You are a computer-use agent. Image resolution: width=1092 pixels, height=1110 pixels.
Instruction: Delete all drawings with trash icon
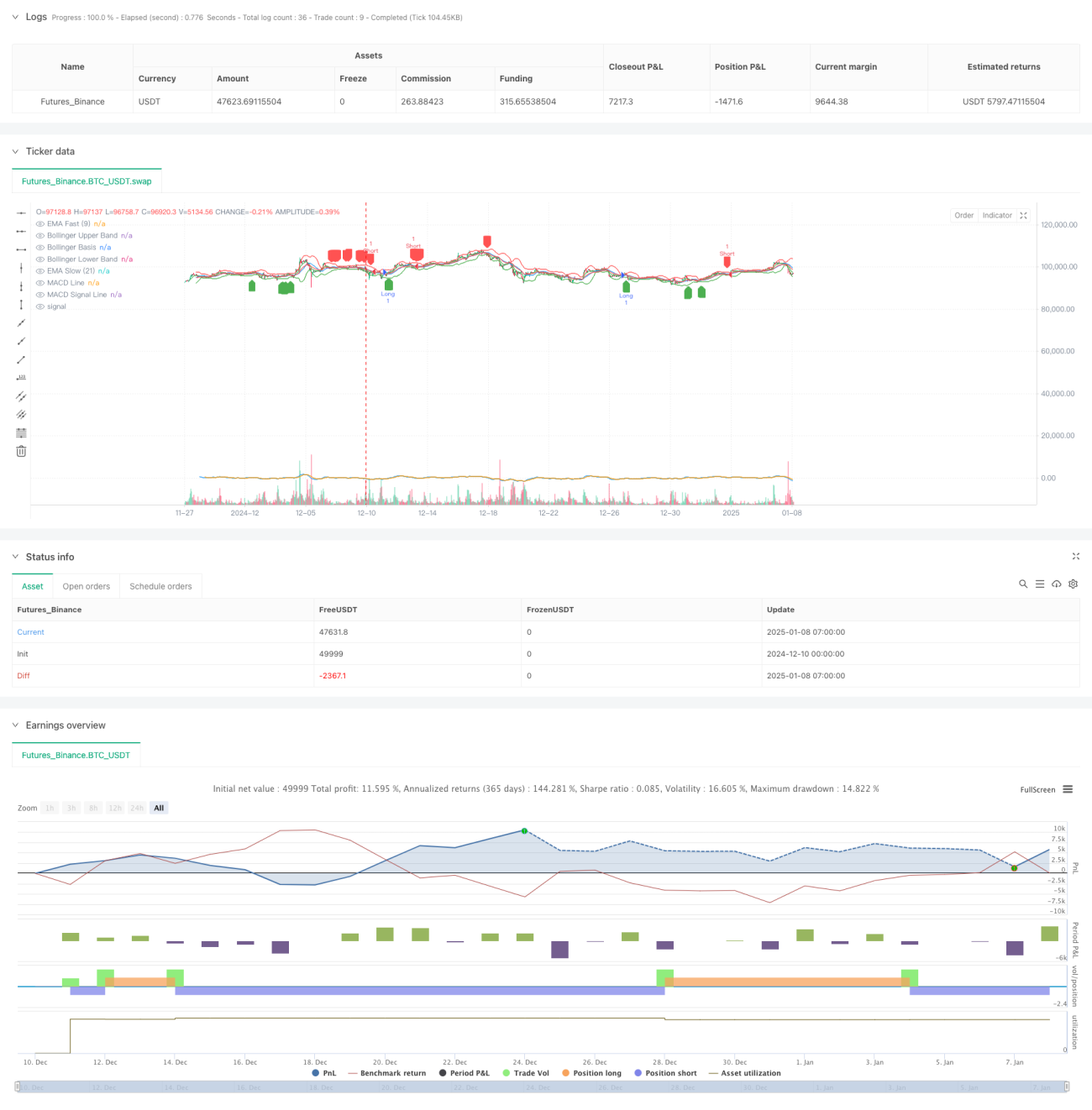tap(21, 451)
